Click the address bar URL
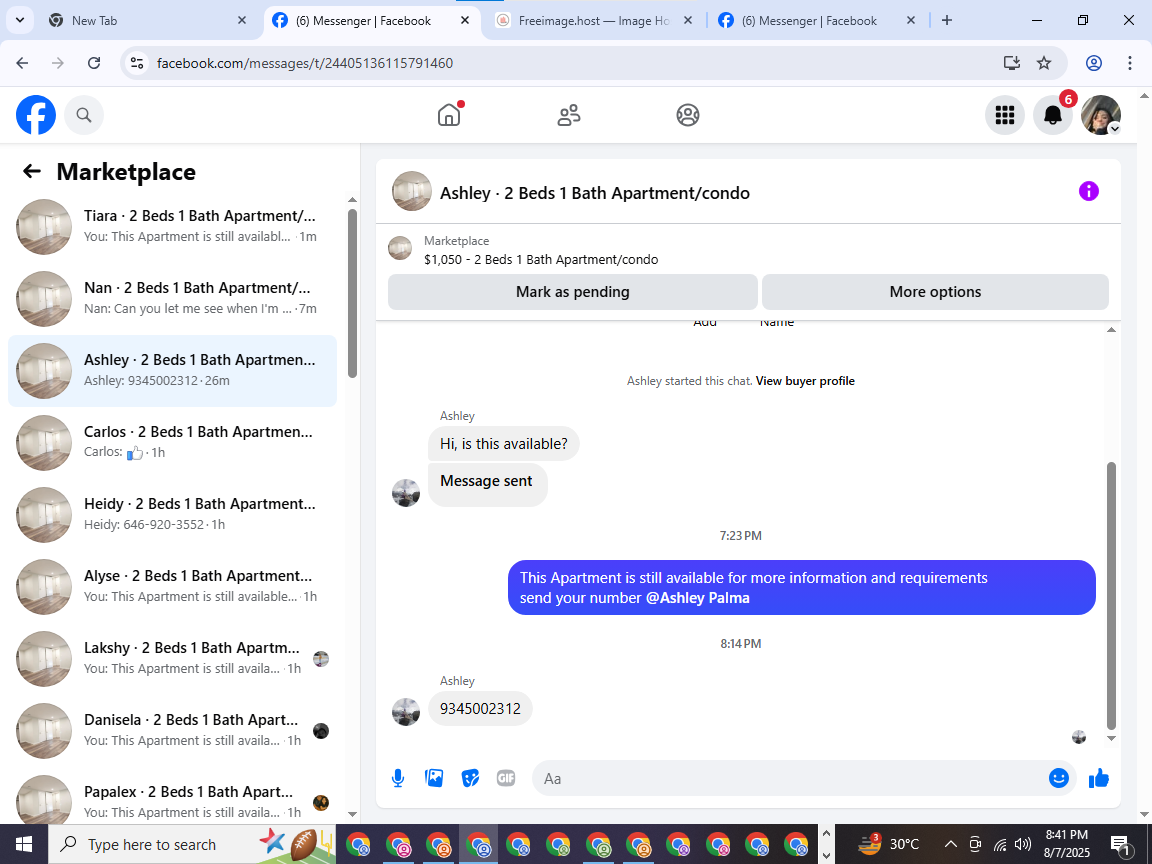This screenshot has width=1152, height=864. (x=305, y=63)
